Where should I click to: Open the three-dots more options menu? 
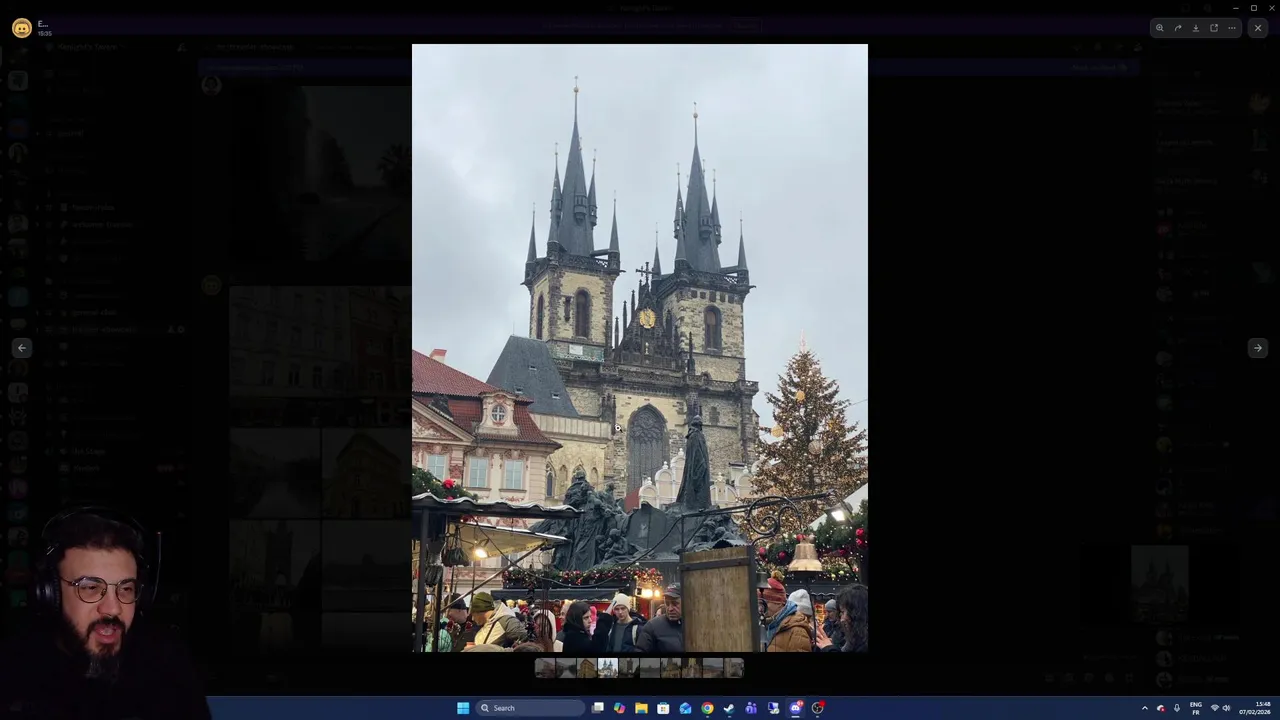coord(1232,28)
